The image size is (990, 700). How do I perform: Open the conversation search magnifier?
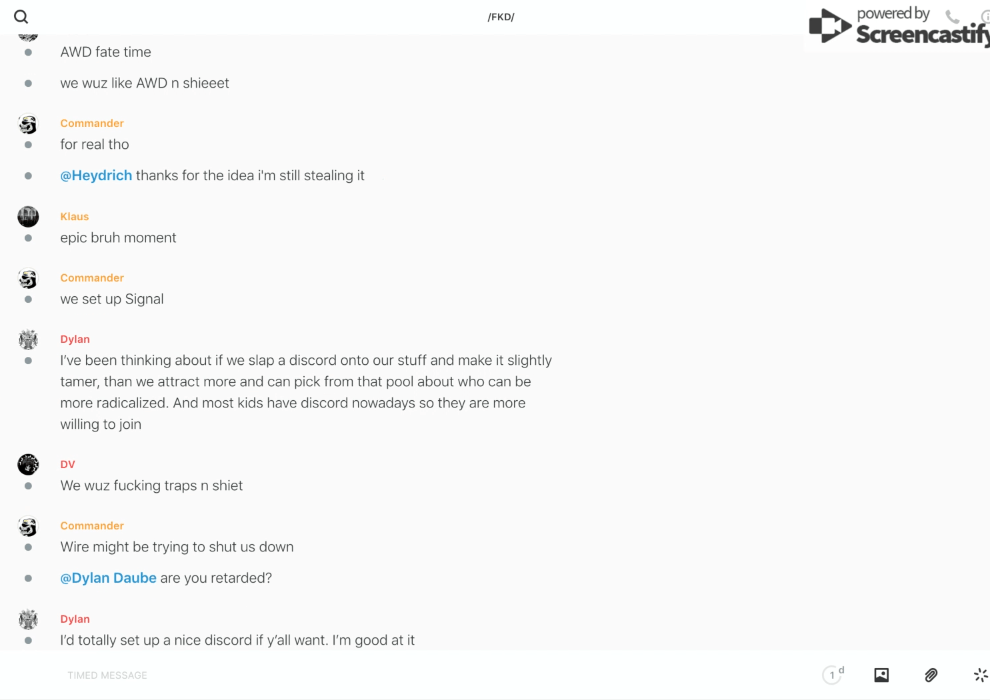[21, 17]
